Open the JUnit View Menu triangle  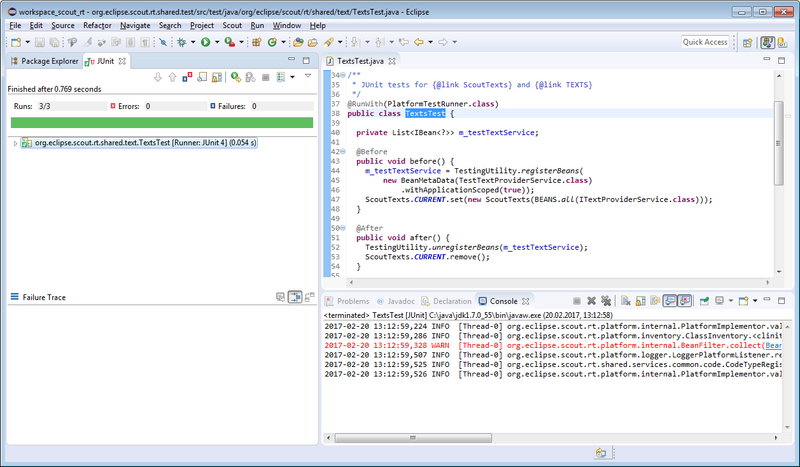click(x=308, y=76)
